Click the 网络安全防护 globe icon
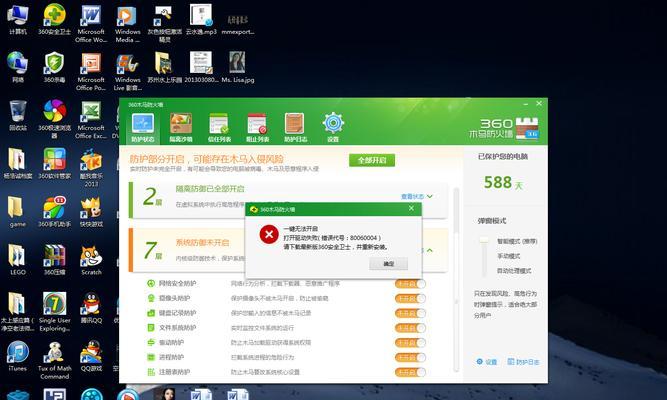Viewport: 667px width, 400px height. (151, 283)
